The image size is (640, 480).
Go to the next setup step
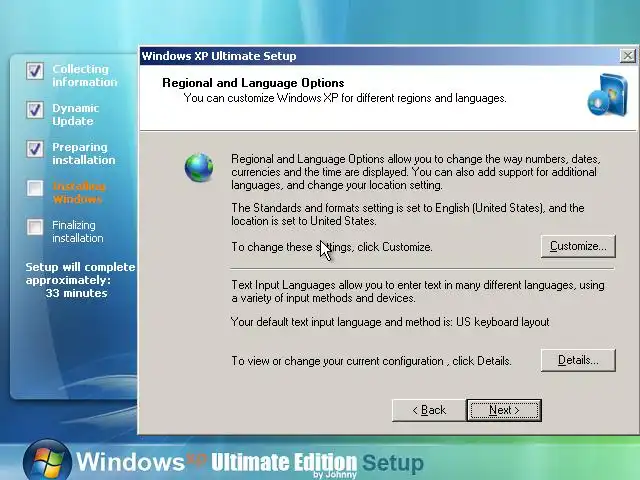pyautogui.click(x=504, y=410)
